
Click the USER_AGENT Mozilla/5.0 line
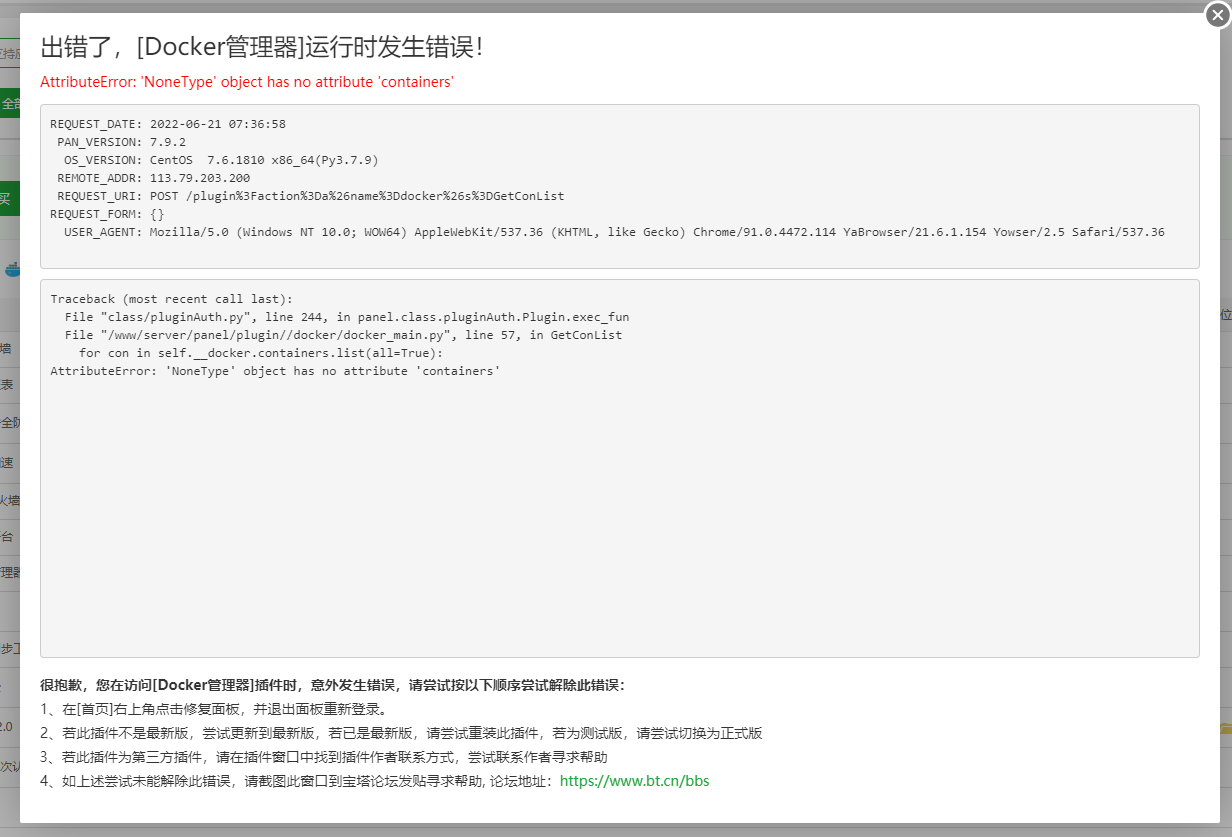[x=614, y=232]
